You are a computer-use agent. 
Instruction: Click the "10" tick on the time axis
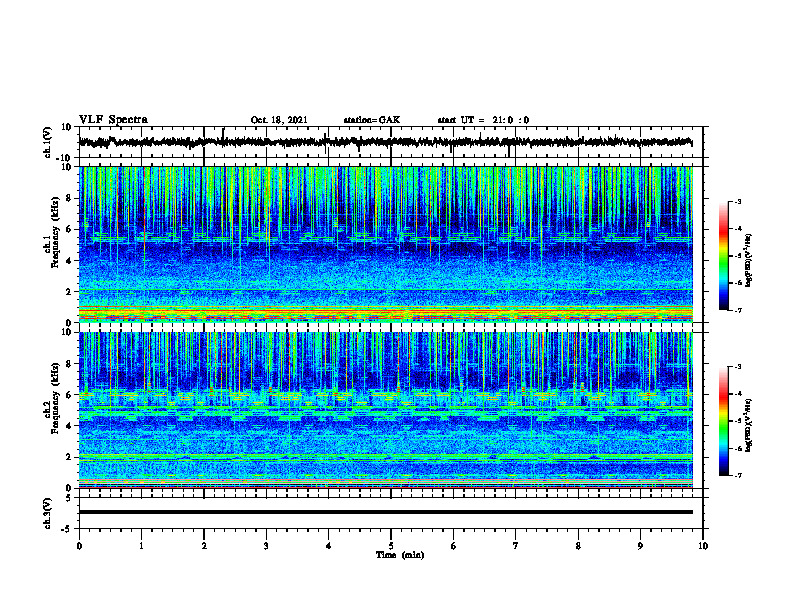click(703, 546)
